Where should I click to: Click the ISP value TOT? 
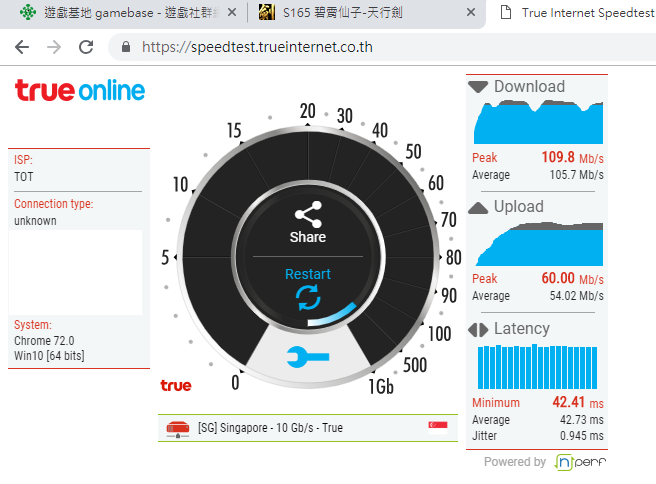(x=23, y=177)
